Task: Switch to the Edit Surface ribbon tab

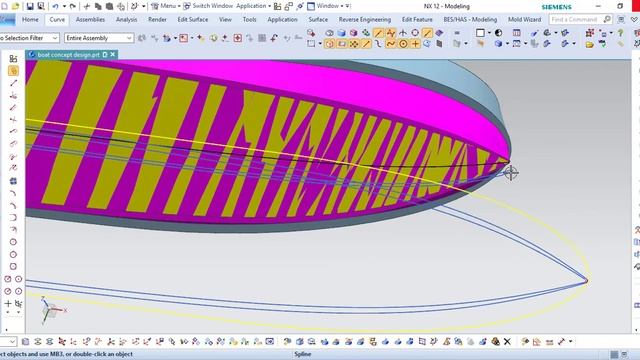Action: pyautogui.click(x=193, y=19)
